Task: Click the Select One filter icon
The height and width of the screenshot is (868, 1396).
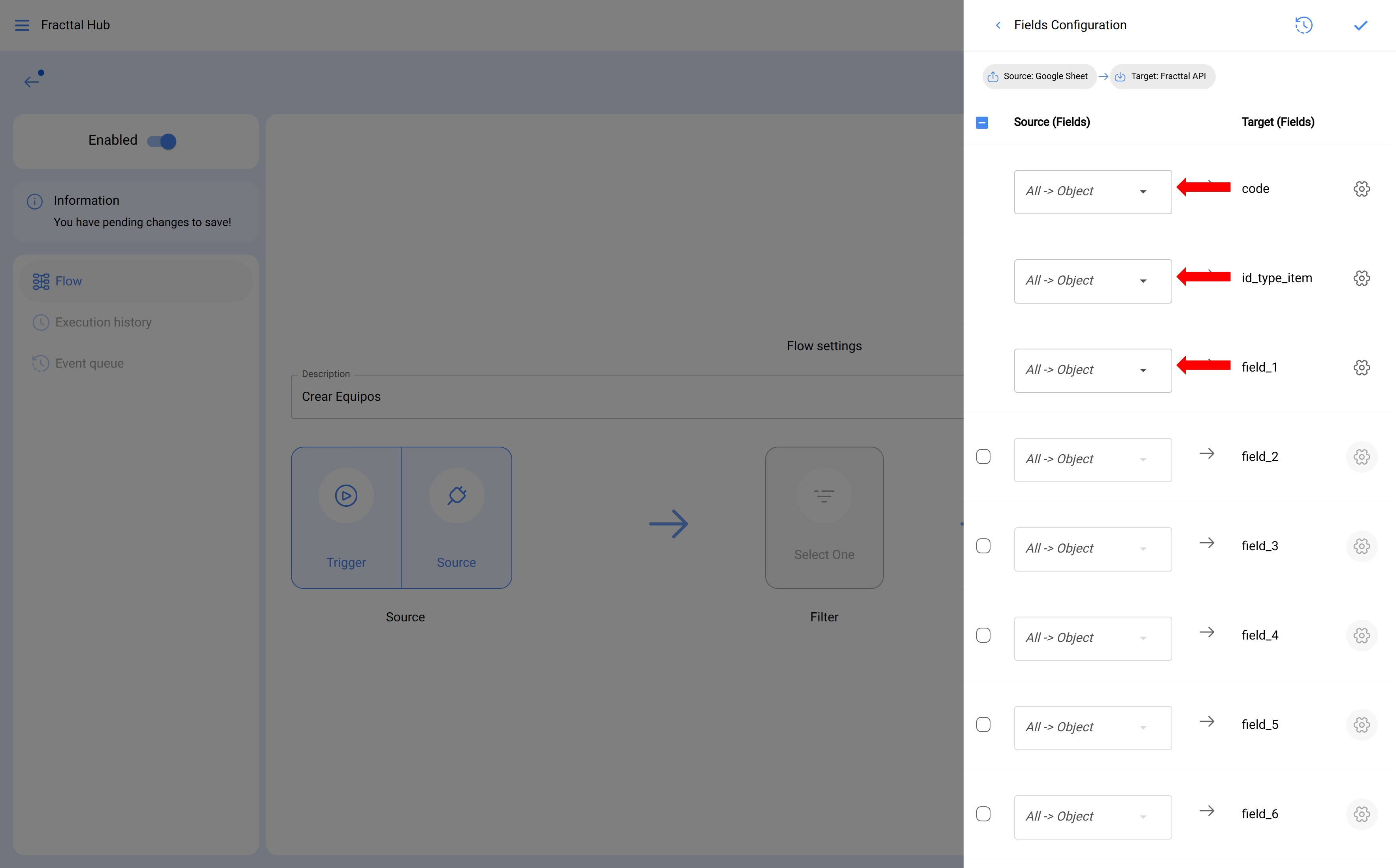Action: 824,495
